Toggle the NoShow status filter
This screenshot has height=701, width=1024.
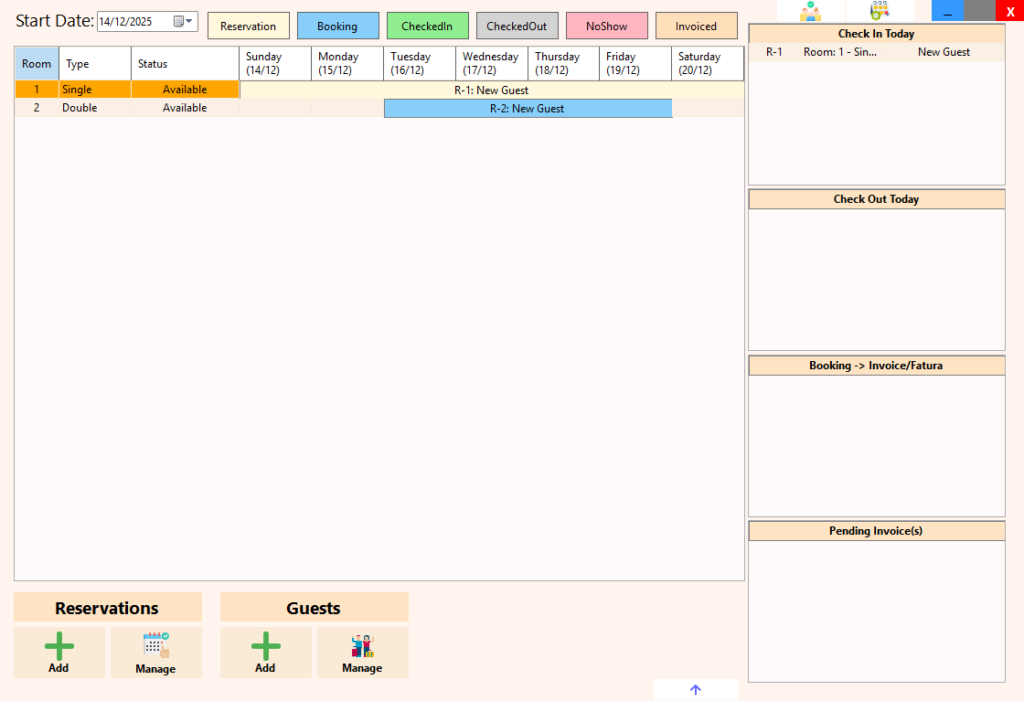606,26
